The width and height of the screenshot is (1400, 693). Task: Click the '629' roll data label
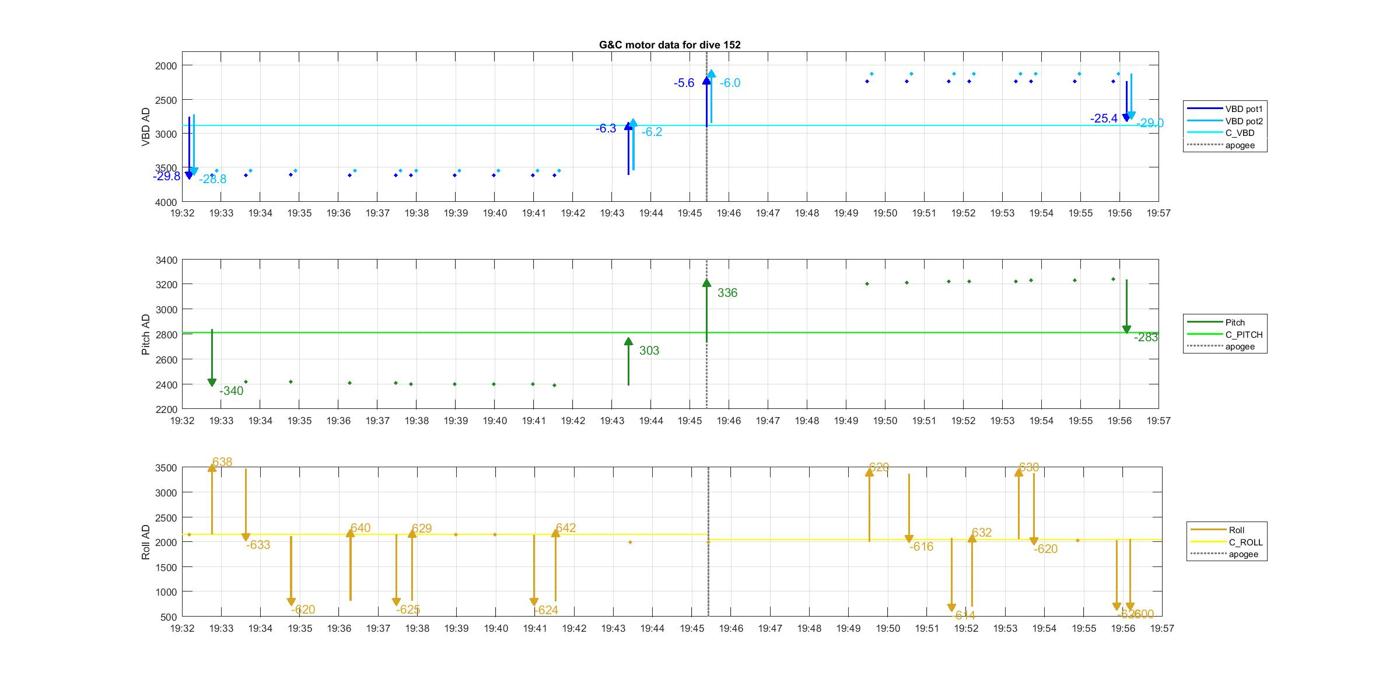pyautogui.click(x=422, y=529)
